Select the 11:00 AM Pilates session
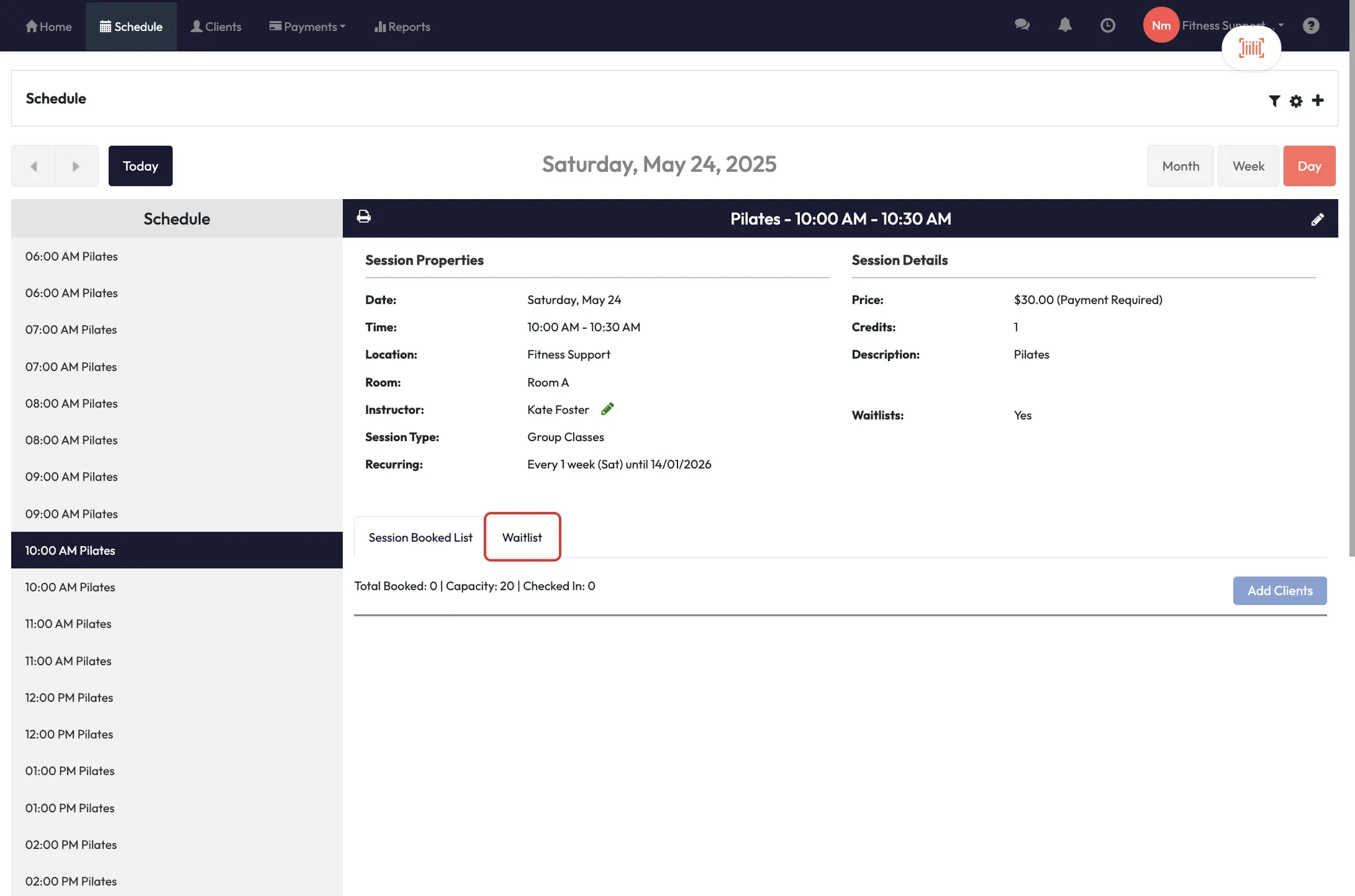Image resolution: width=1355 pixels, height=896 pixels. tap(68, 624)
